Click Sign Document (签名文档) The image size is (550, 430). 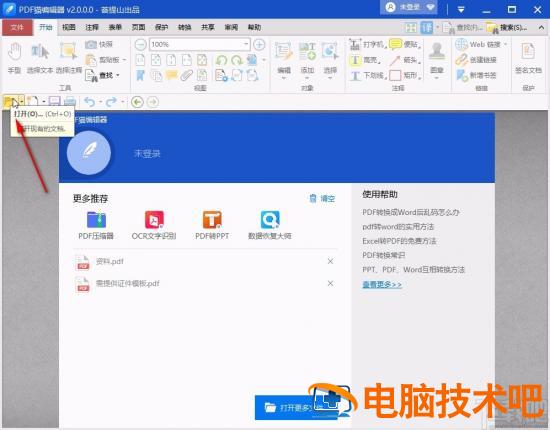[x=528, y=58]
